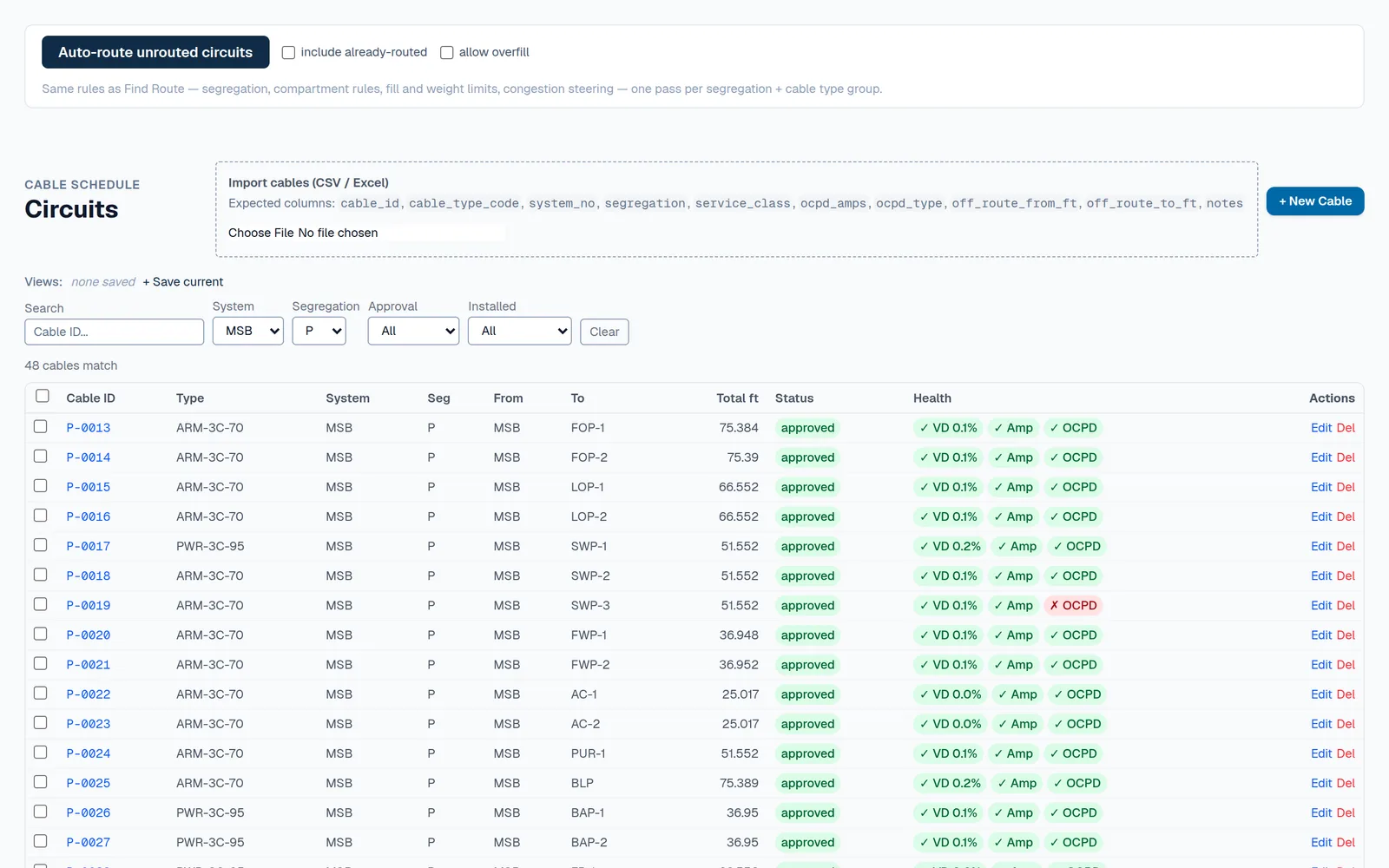Click the '48 cables match' text
Screen dimensions: 1389x868
71,365
